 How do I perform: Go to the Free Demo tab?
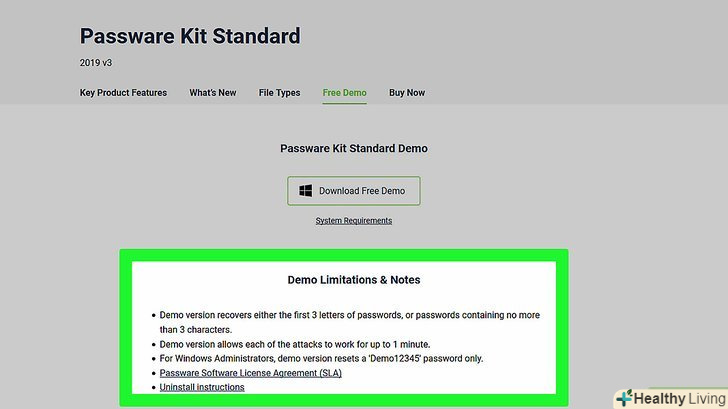(x=344, y=93)
